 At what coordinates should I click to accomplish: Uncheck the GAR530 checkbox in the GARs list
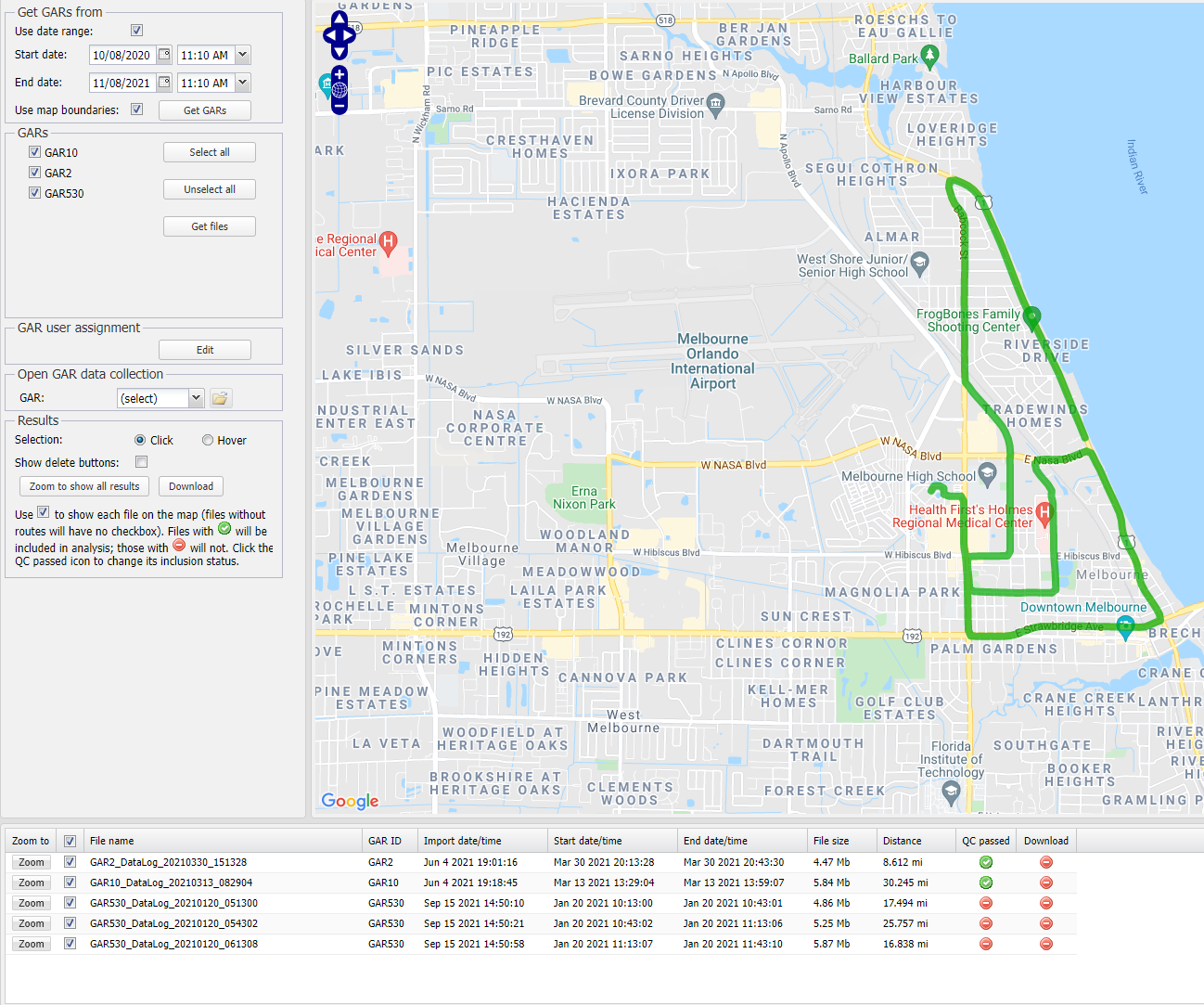click(34, 193)
